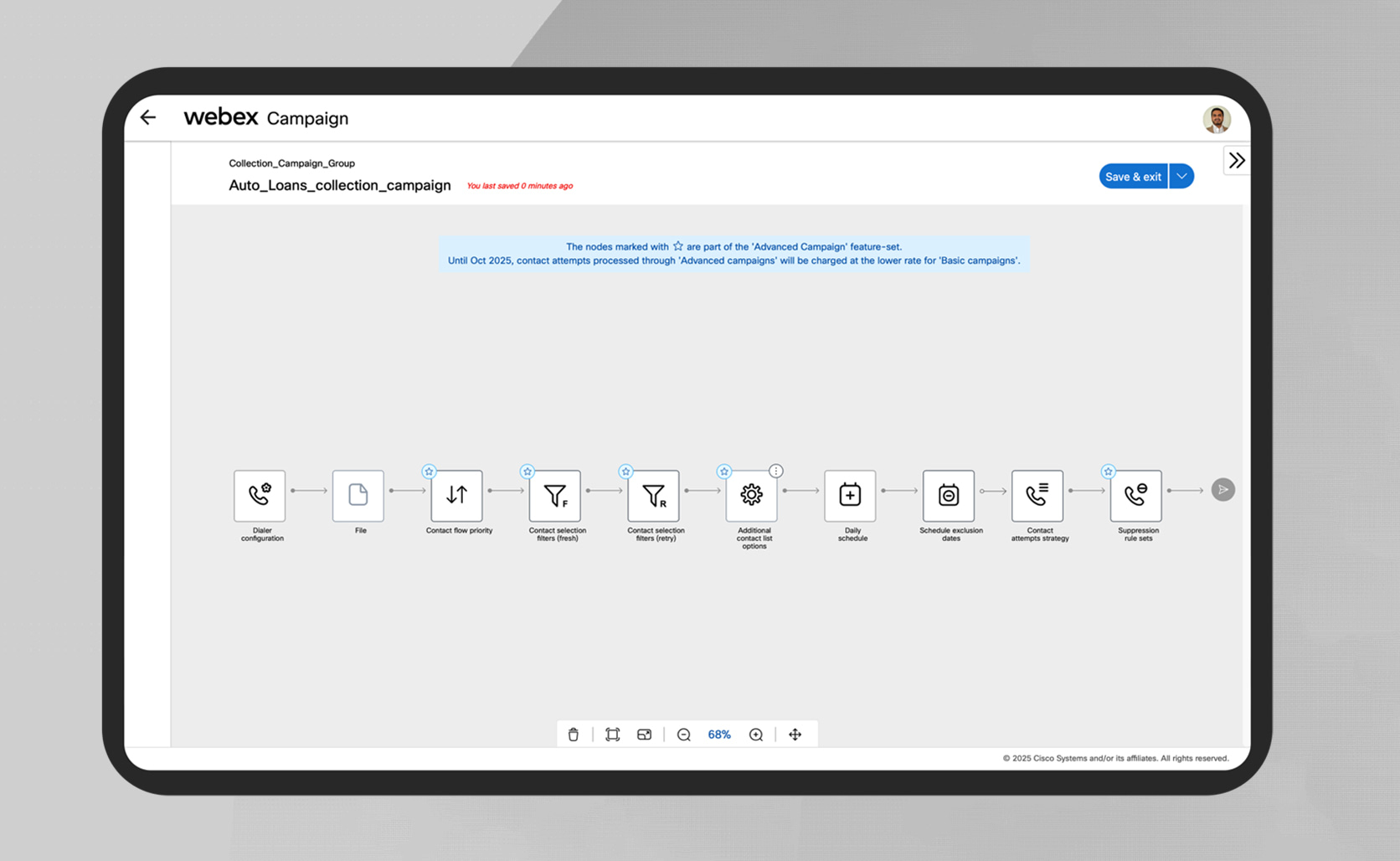Click star badge on filters (retry) node

(x=625, y=472)
